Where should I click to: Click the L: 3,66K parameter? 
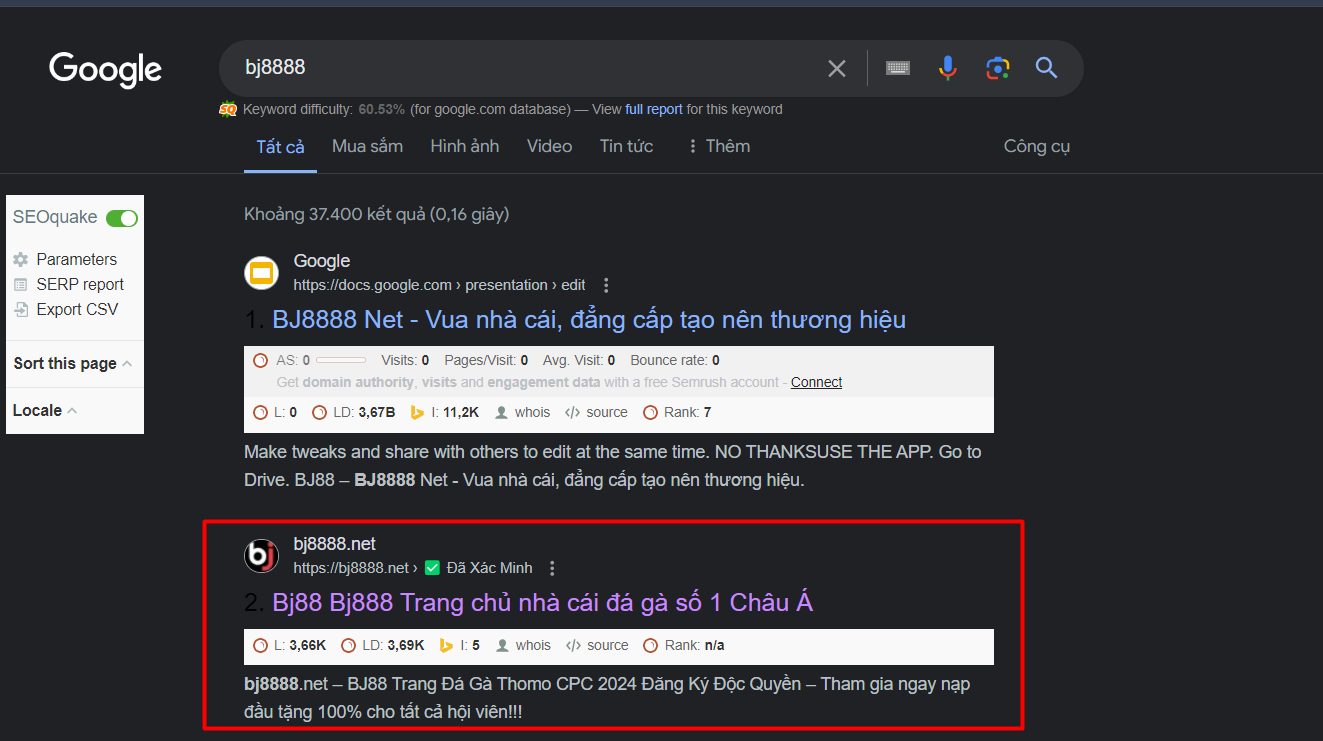click(x=290, y=645)
